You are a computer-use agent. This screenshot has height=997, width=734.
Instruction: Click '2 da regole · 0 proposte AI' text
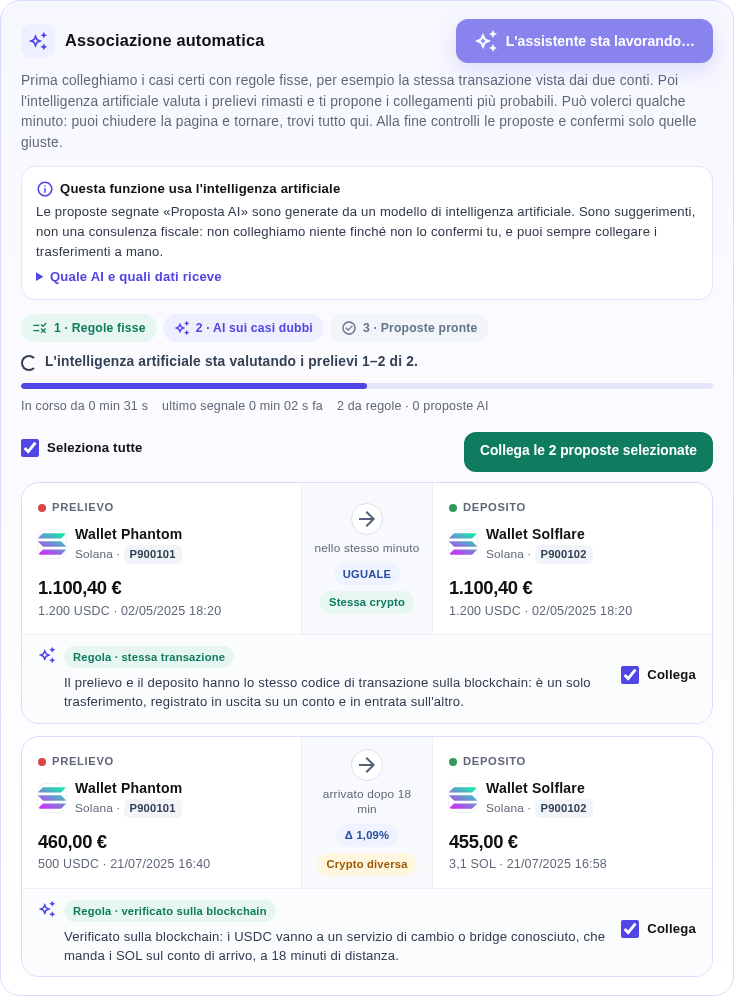[x=413, y=406]
